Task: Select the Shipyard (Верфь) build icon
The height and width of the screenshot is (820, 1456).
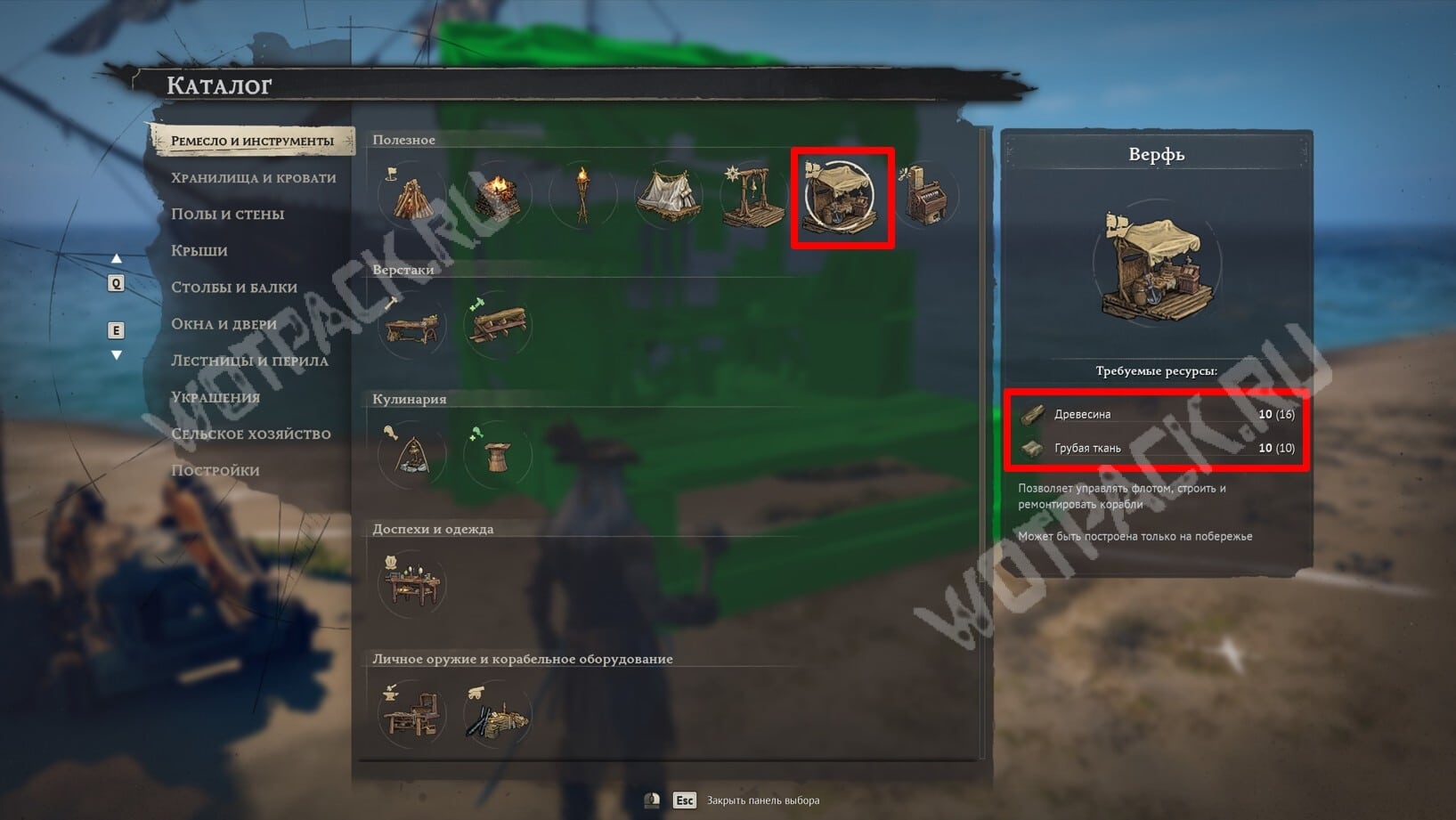Action: (x=842, y=198)
